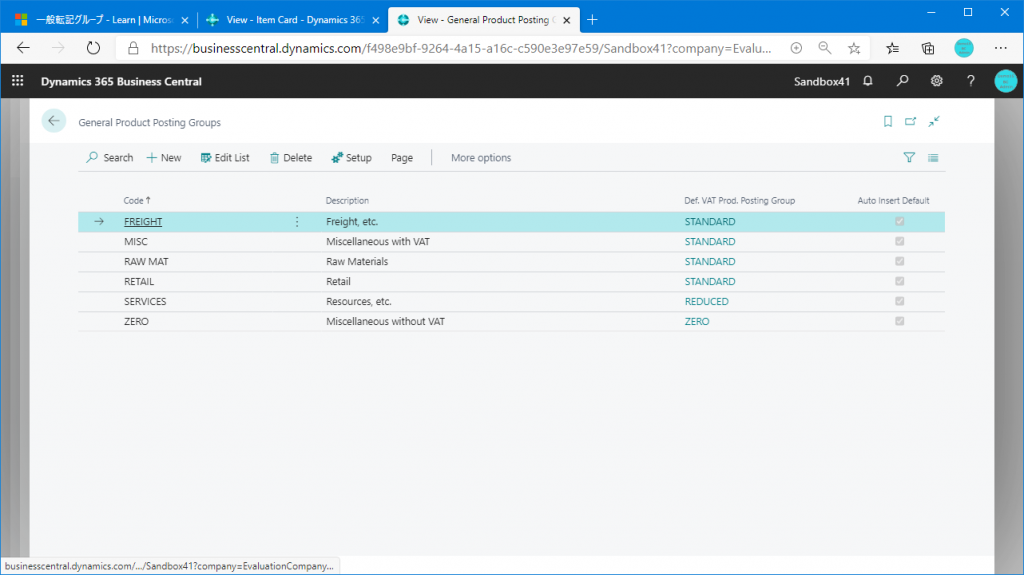Select the RAW MAT code cell
1024x575 pixels.
coord(146,261)
